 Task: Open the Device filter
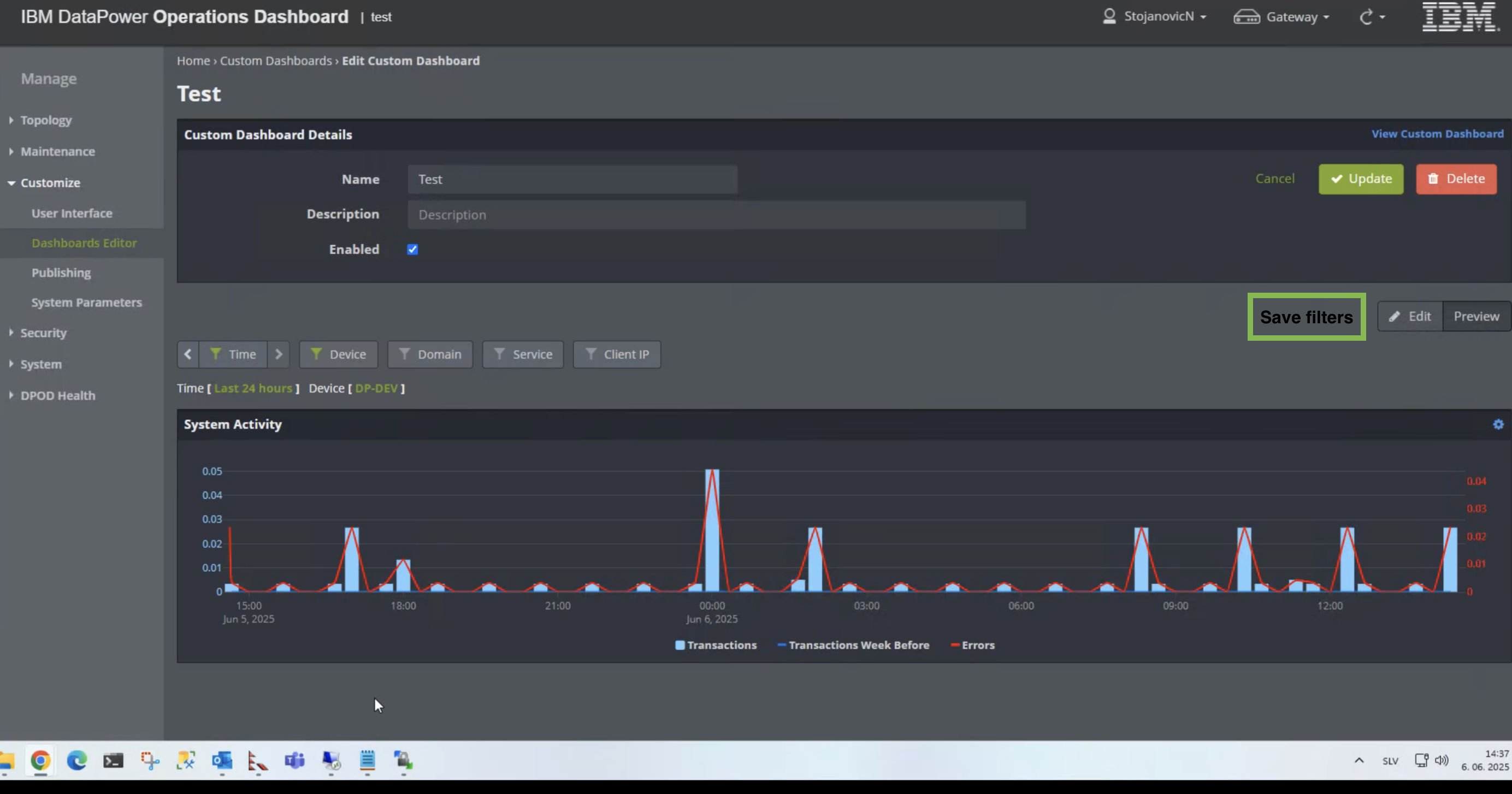click(x=339, y=354)
